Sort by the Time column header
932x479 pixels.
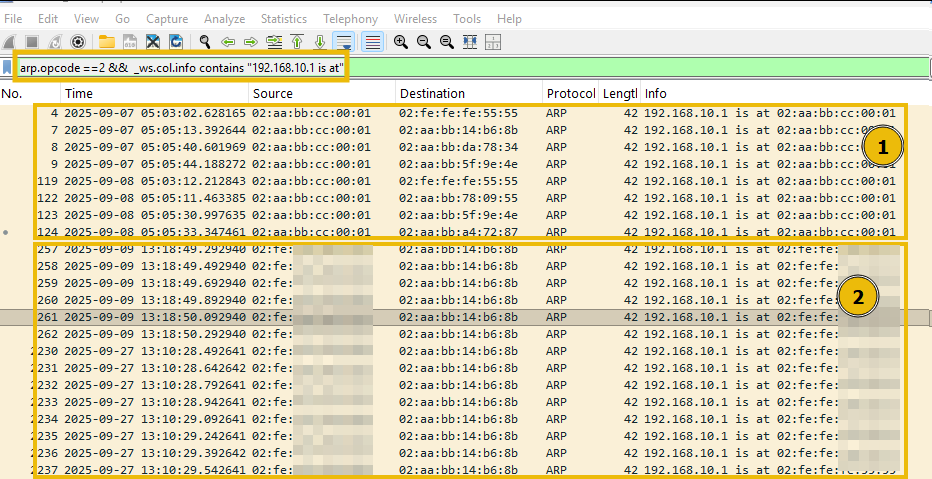(x=155, y=93)
